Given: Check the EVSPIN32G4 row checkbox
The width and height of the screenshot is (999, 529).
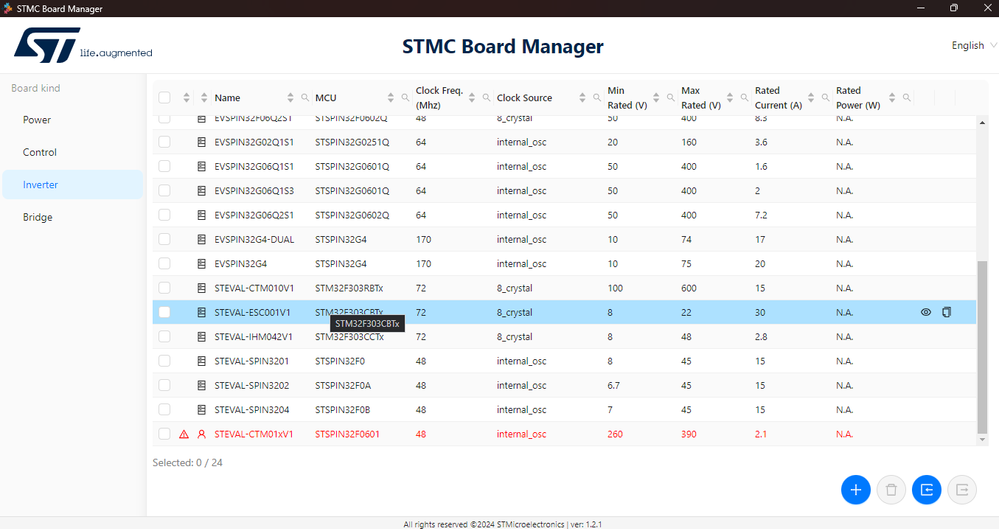Looking at the screenshot, I should click(x=164, y=264).
